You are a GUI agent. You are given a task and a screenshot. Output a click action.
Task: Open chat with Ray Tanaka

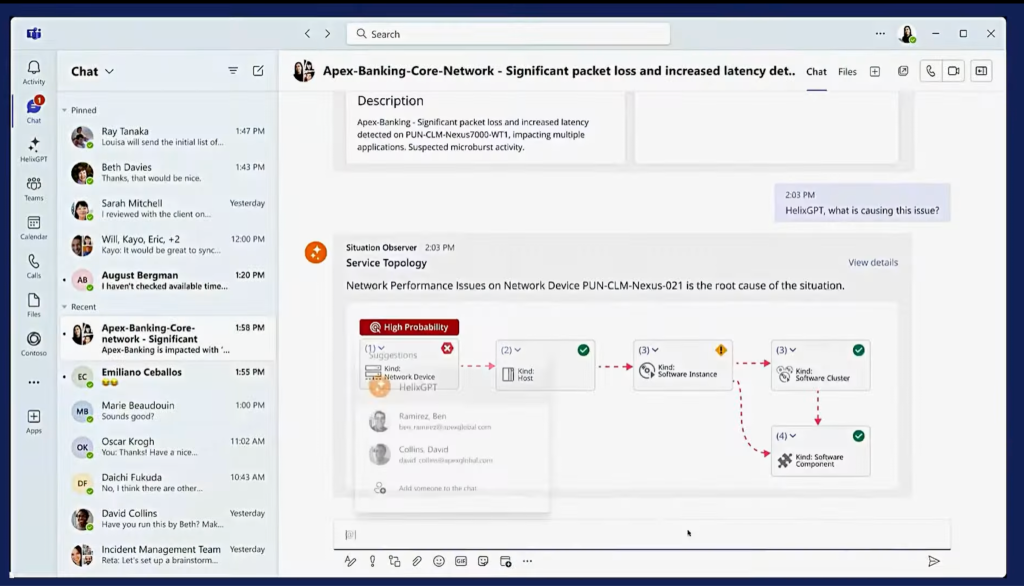pyautogui.click(x=168, y=137)
